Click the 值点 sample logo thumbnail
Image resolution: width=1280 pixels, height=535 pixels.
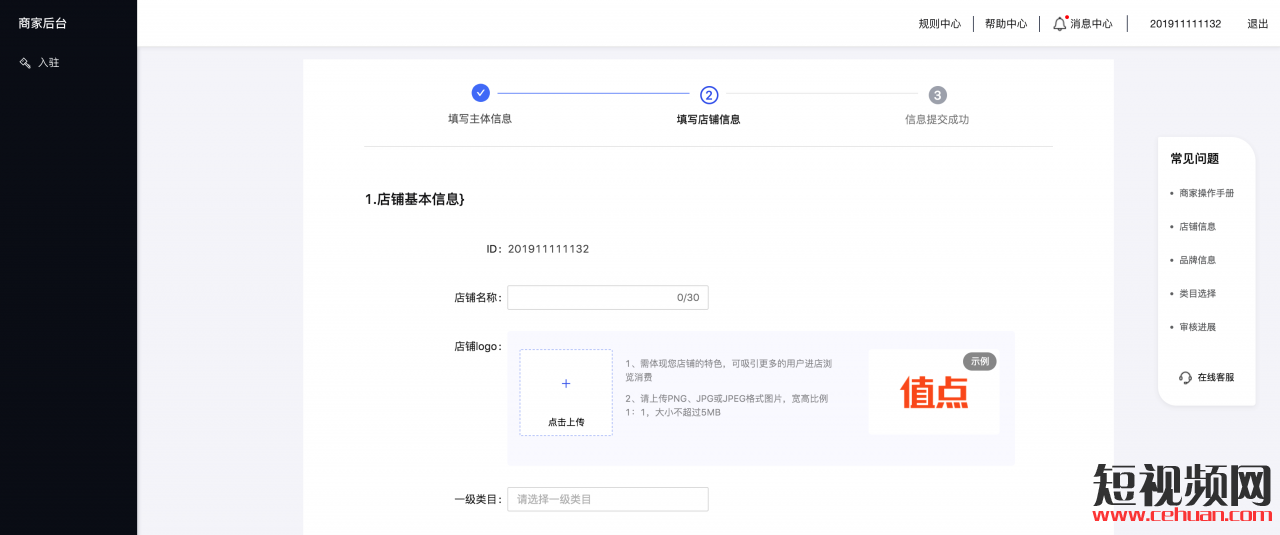coord(934,393)
